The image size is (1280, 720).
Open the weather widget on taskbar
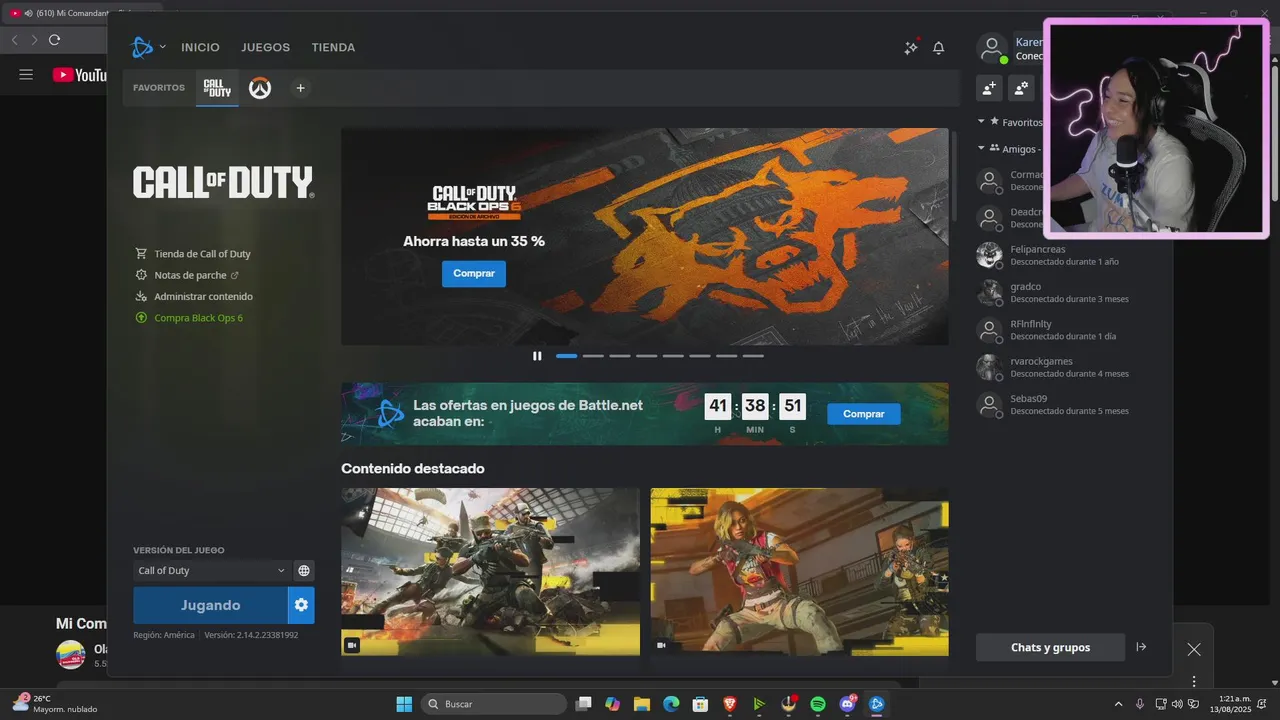point(55,704)
